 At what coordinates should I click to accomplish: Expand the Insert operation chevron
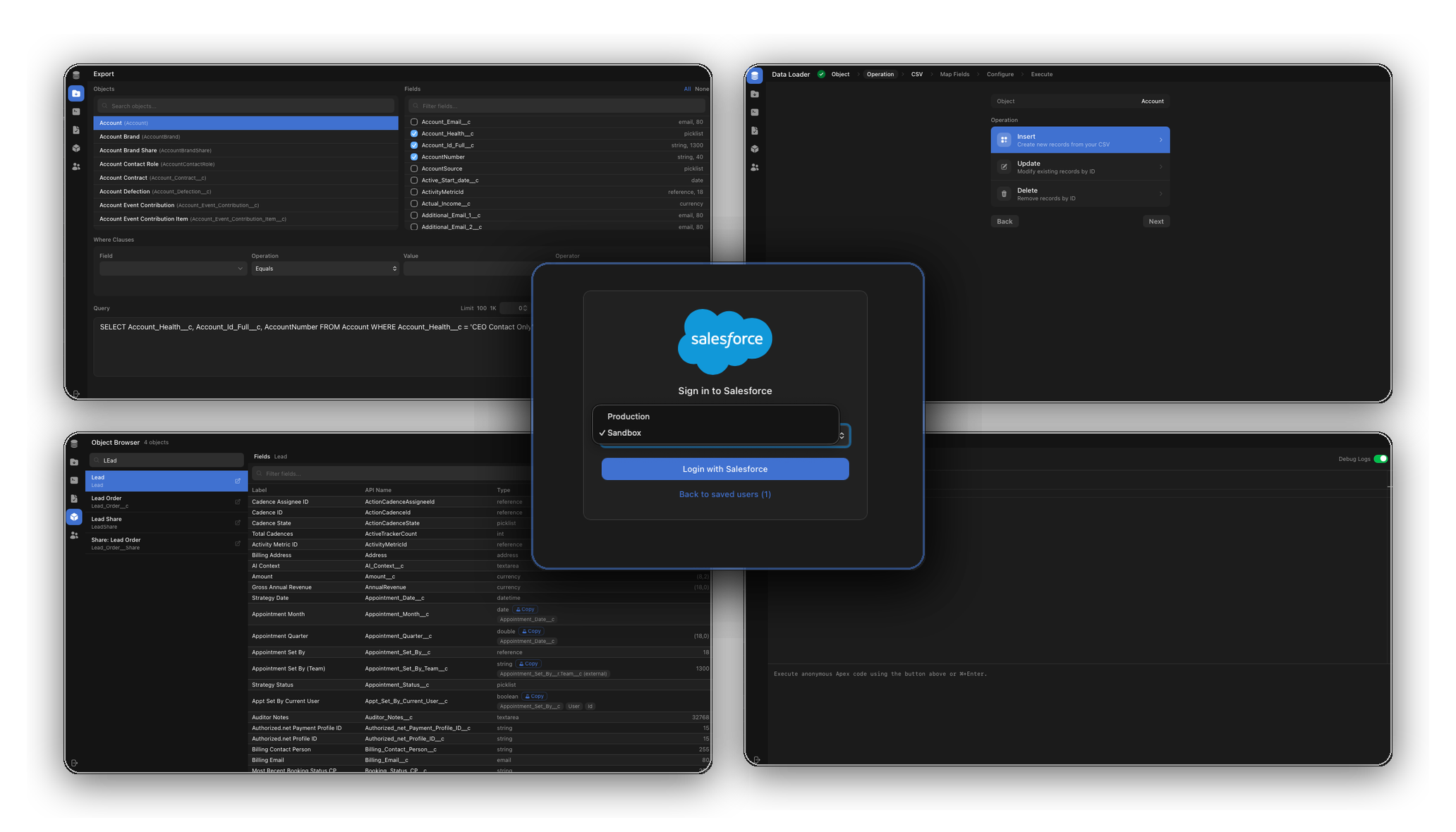click(x=1160, y=140)
